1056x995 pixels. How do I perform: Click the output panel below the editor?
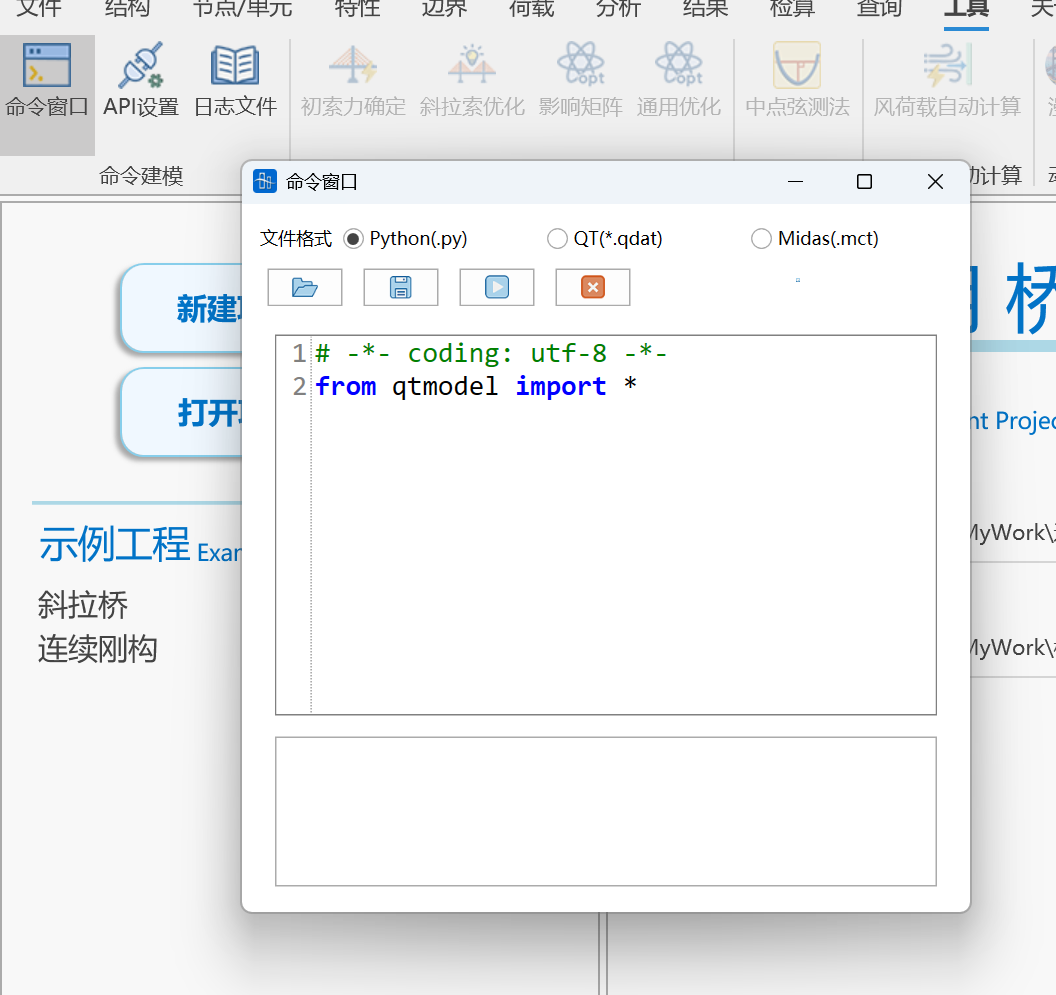point(605,811)
